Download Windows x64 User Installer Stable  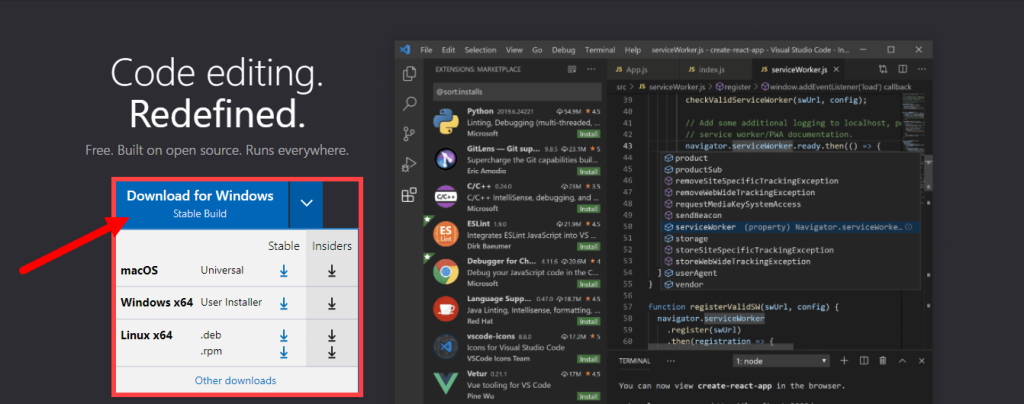(283, 303)
